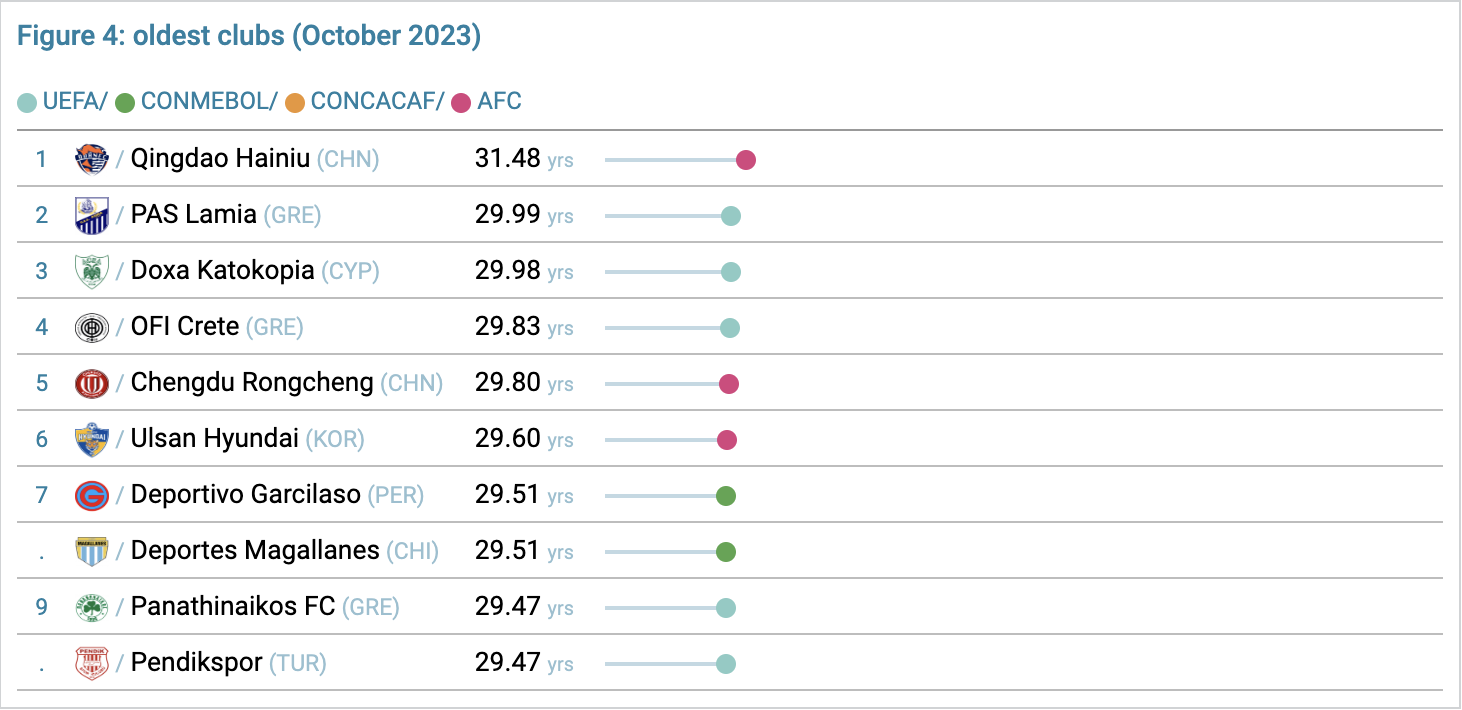Click the Qingdao Hainiu club name
Screen dimensions: 1462x710
[x=220, y=159]
